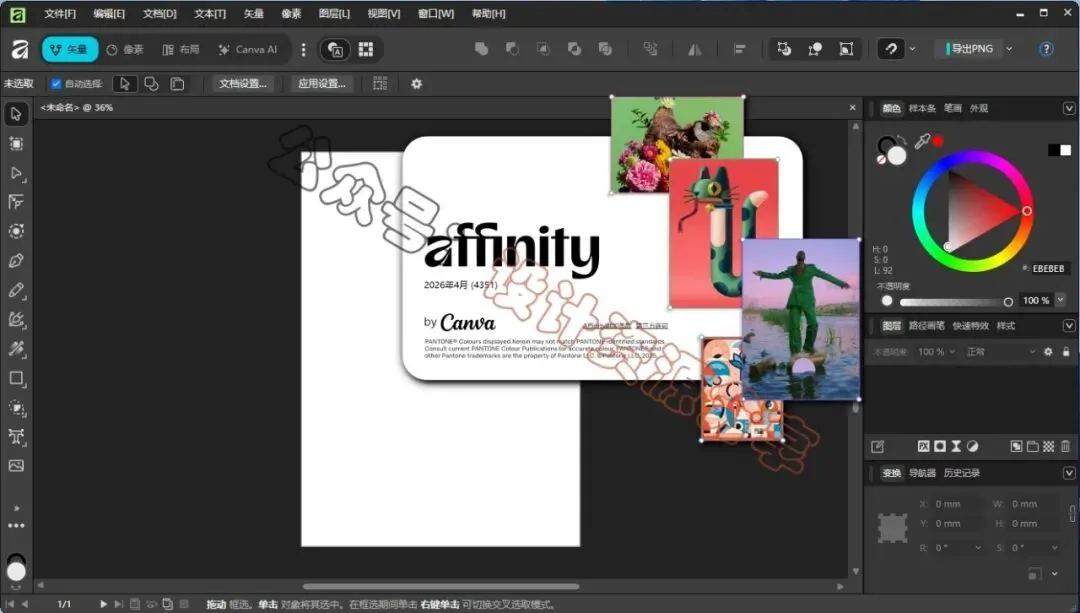Toggle the 自动选择 checkbox
Screen dimensions: 1080x613
(56, 83)
